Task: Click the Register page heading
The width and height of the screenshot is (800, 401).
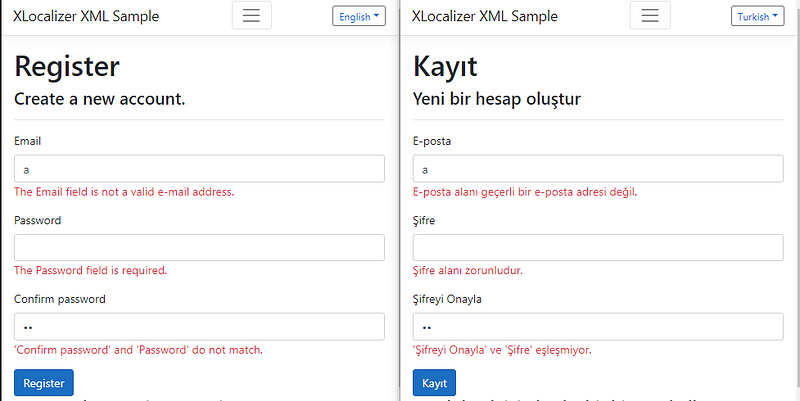Action: click(x=67, y=66)
